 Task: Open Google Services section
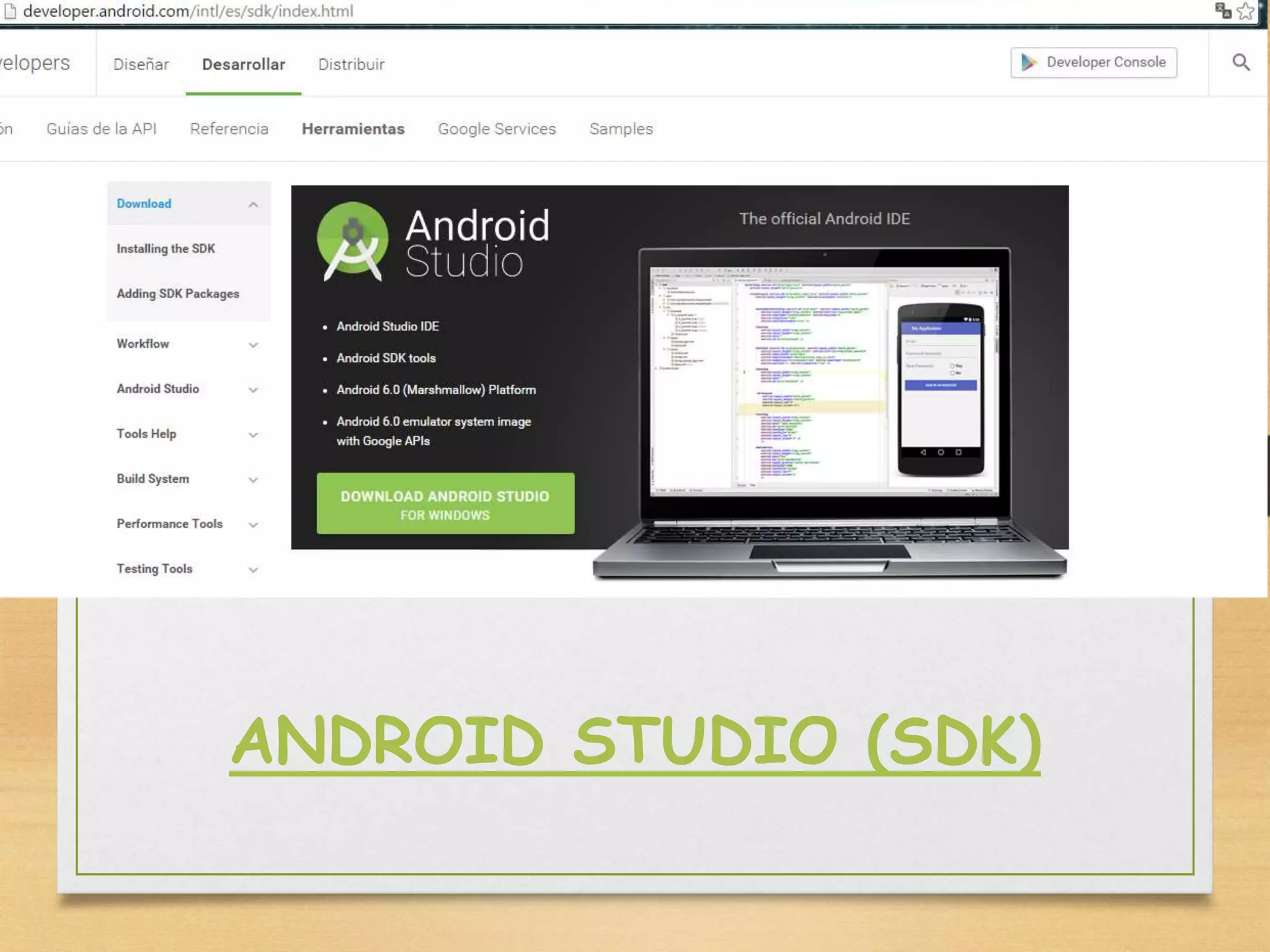tap(497, 128)
